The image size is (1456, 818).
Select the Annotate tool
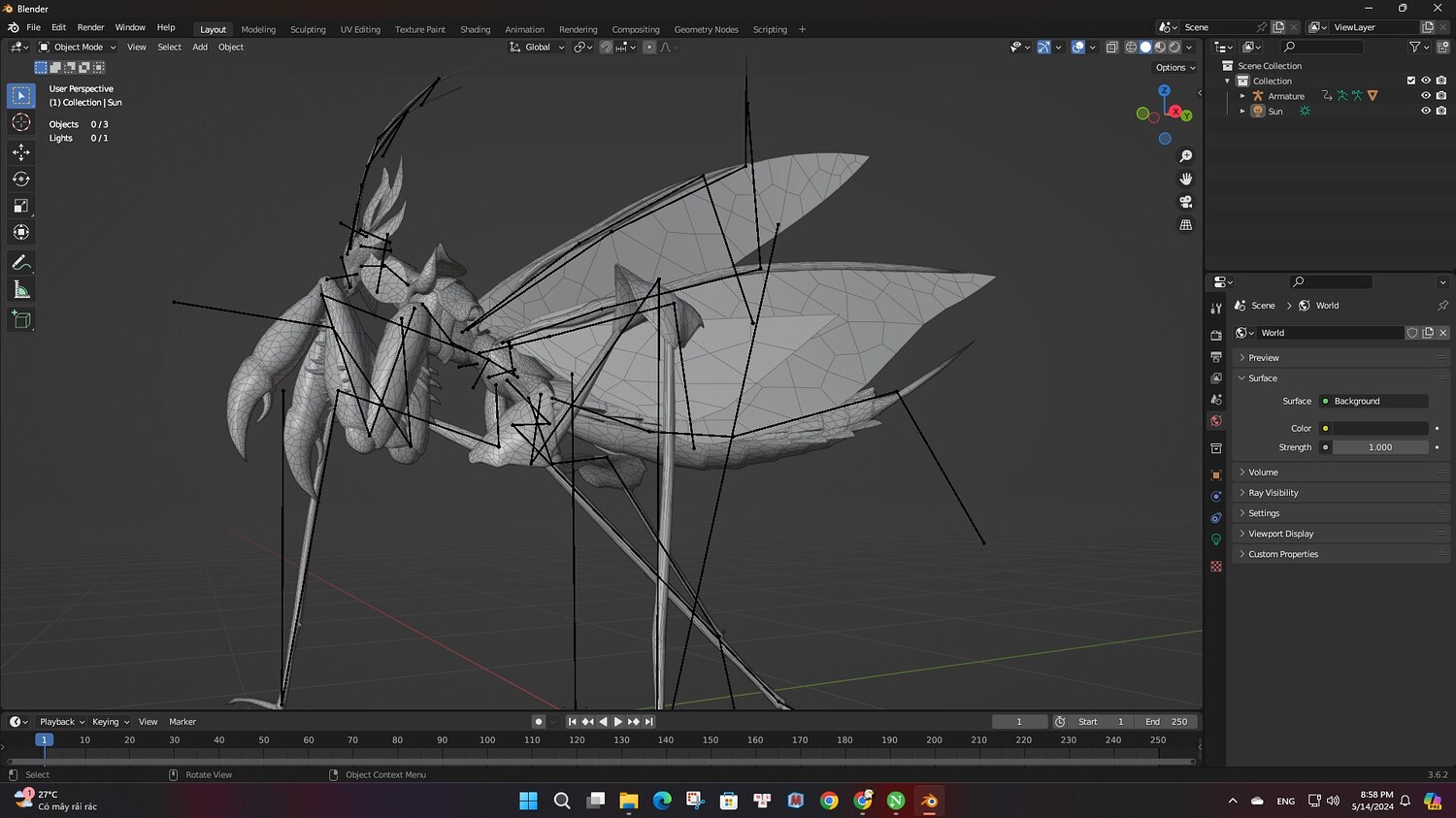pos(21,263)
